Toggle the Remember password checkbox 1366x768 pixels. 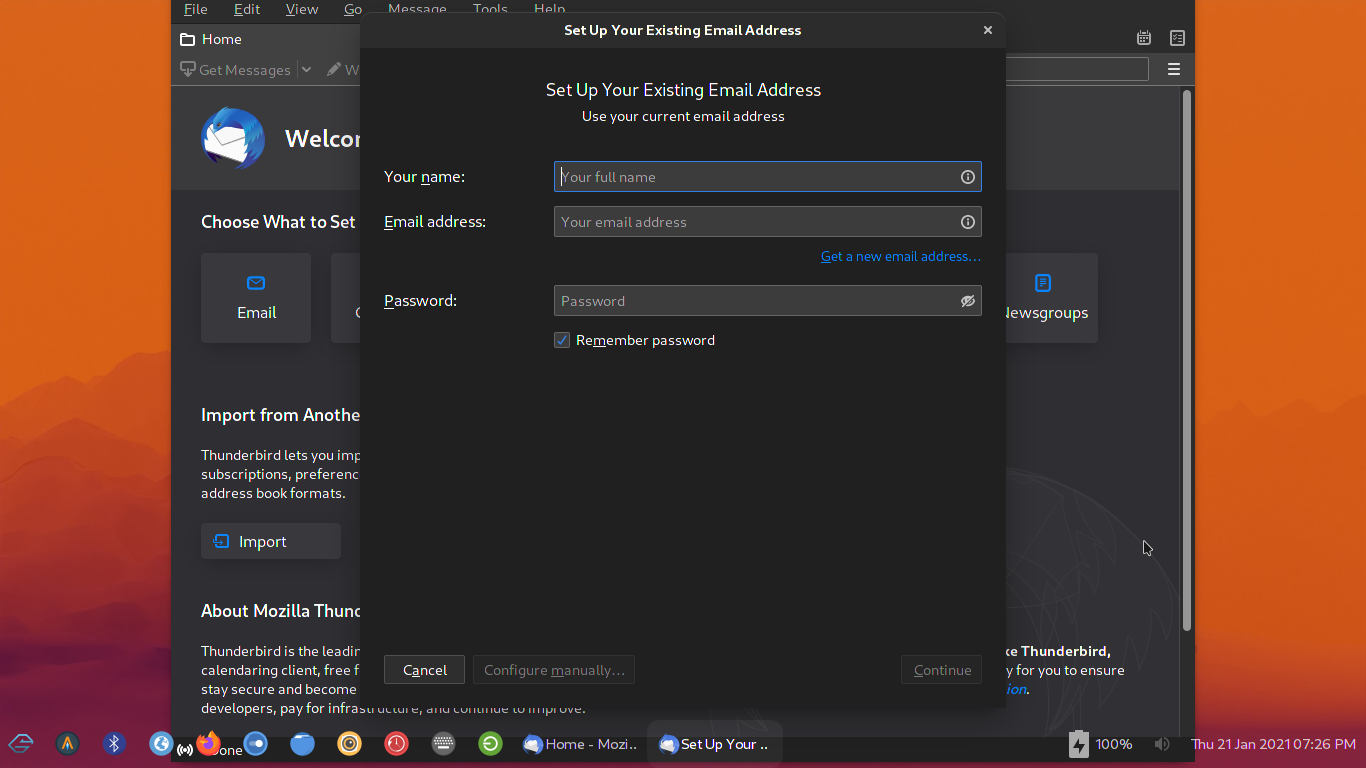pos(562,340)
